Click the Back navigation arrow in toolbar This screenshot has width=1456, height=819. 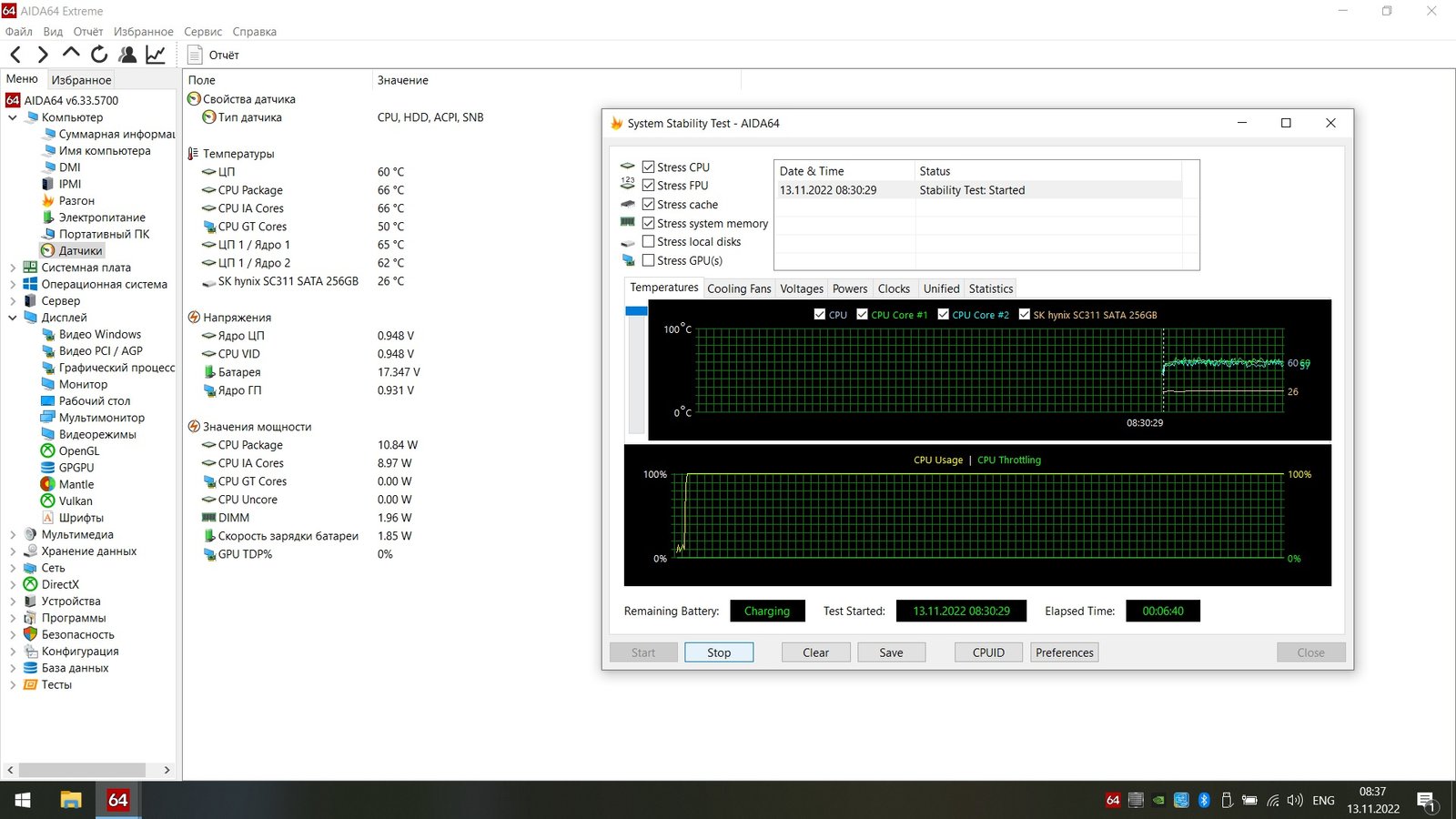pos(15,55)
